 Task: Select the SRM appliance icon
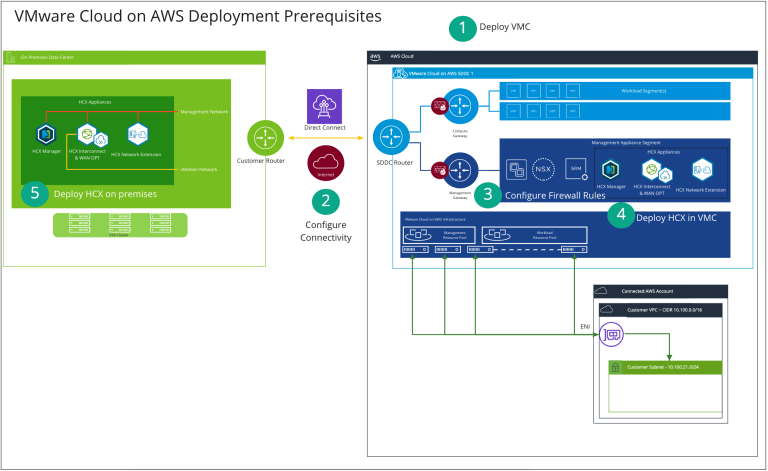pyautogui.click(x=576, y=169)
